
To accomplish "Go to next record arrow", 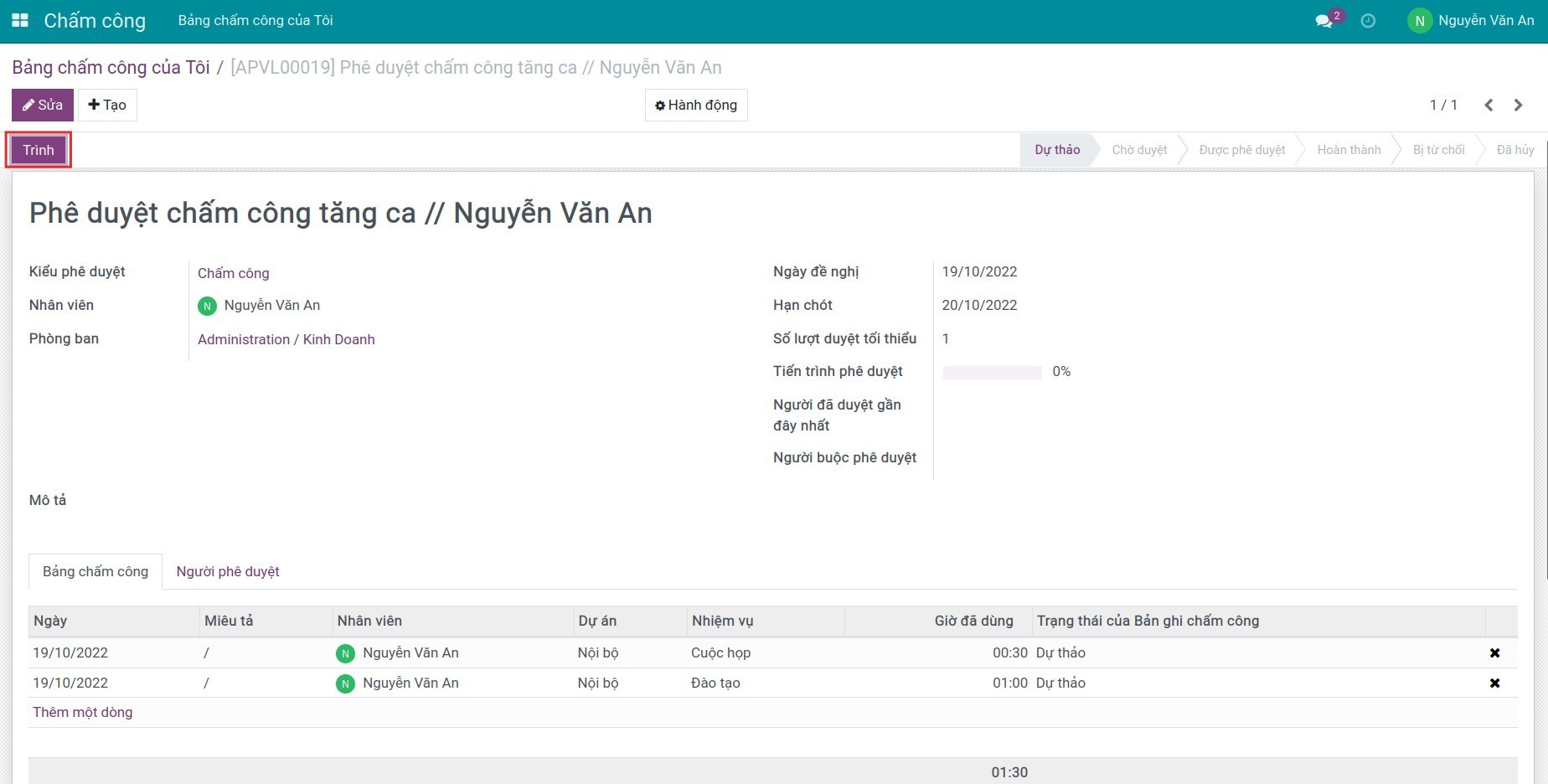I will point(1518,105).
